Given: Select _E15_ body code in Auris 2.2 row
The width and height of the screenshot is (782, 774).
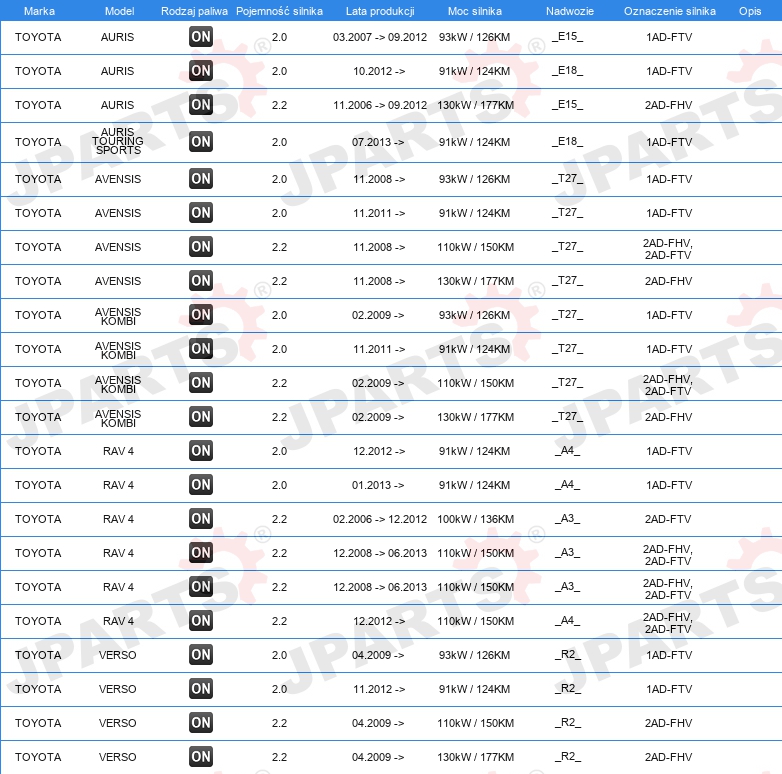Looking at the screenshot, I should point(568,105).
